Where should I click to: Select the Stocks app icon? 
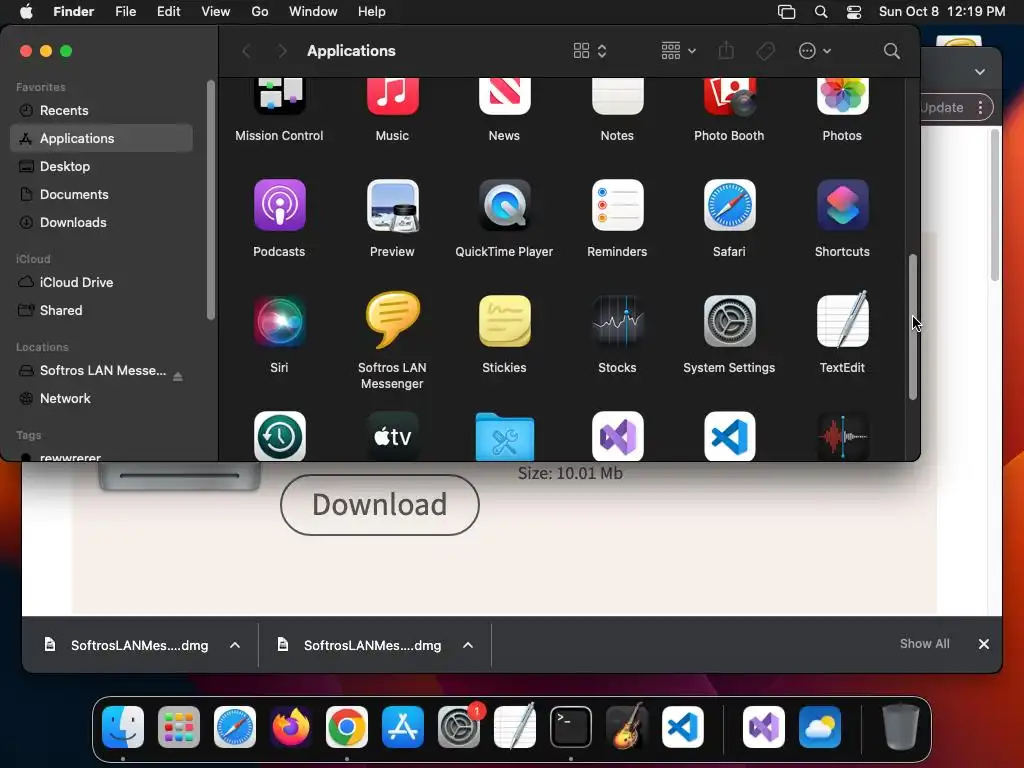pyautogui.click(x=617, y=321)
